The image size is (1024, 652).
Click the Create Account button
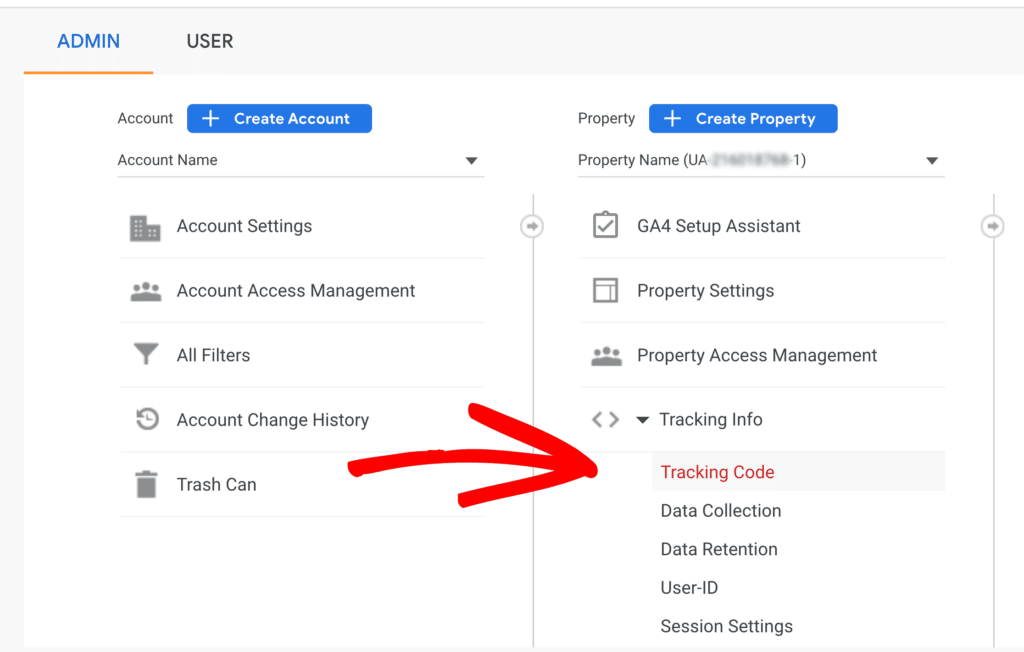(x=279, y=118)
